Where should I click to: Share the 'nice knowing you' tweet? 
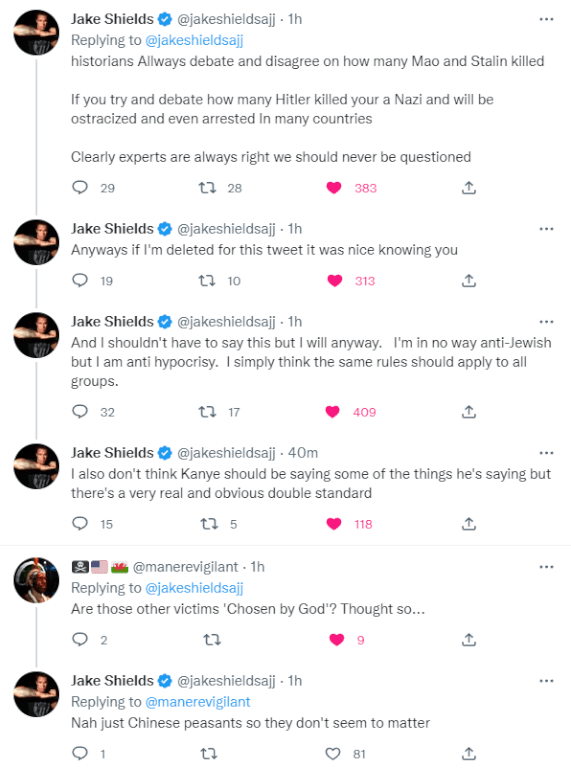(x=469, y=281)
